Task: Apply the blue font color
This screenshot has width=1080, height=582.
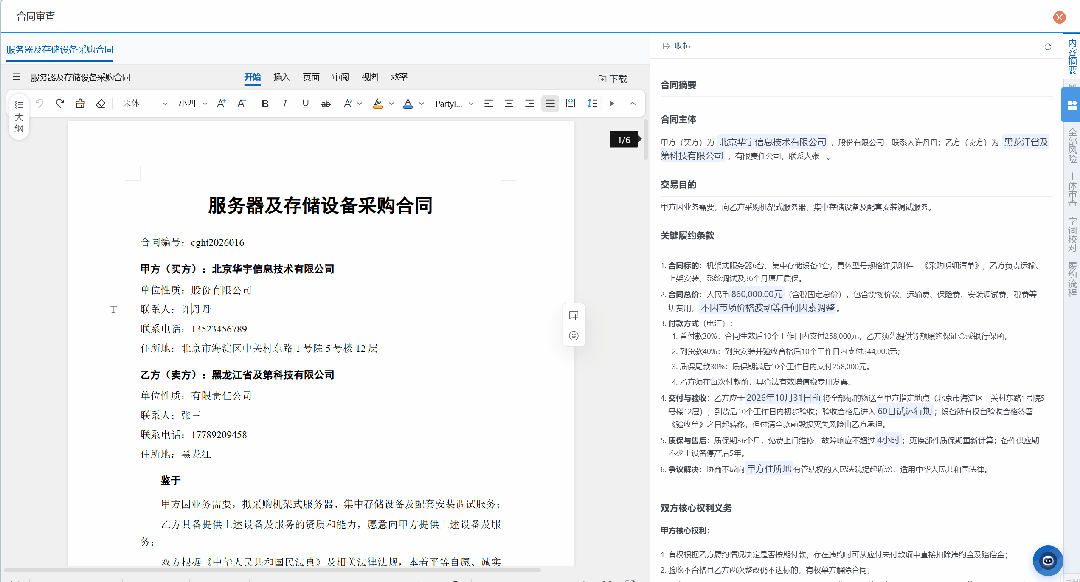Action: tap(408, 103)
